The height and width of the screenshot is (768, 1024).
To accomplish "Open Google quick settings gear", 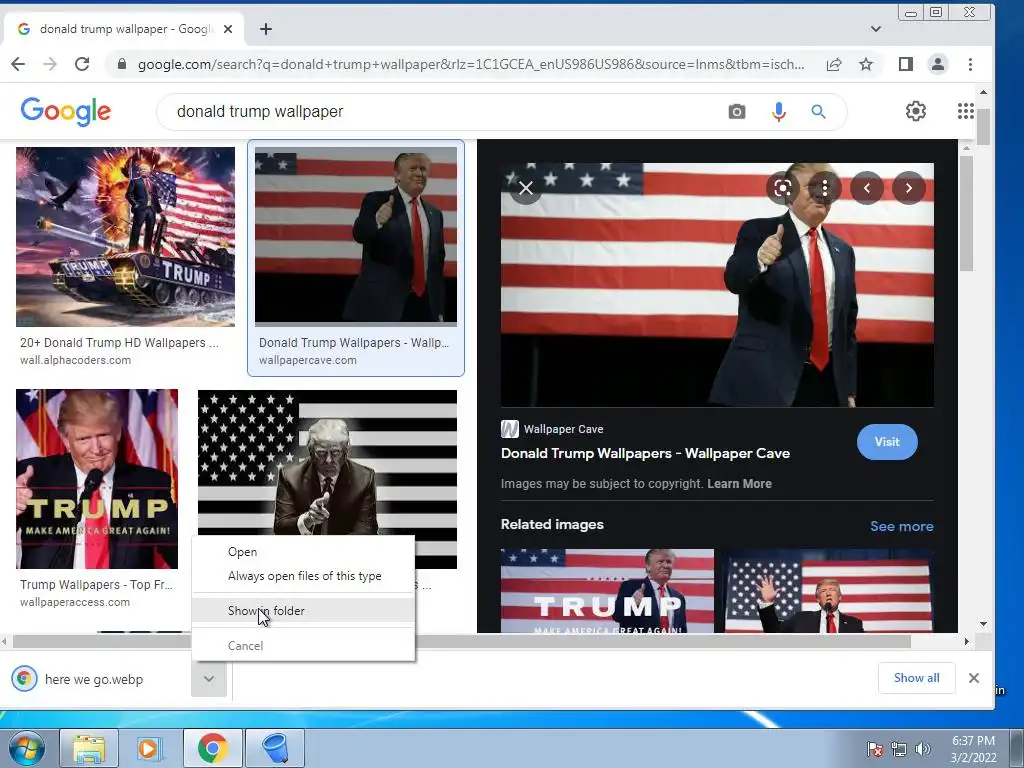I will tap(916, 111).
